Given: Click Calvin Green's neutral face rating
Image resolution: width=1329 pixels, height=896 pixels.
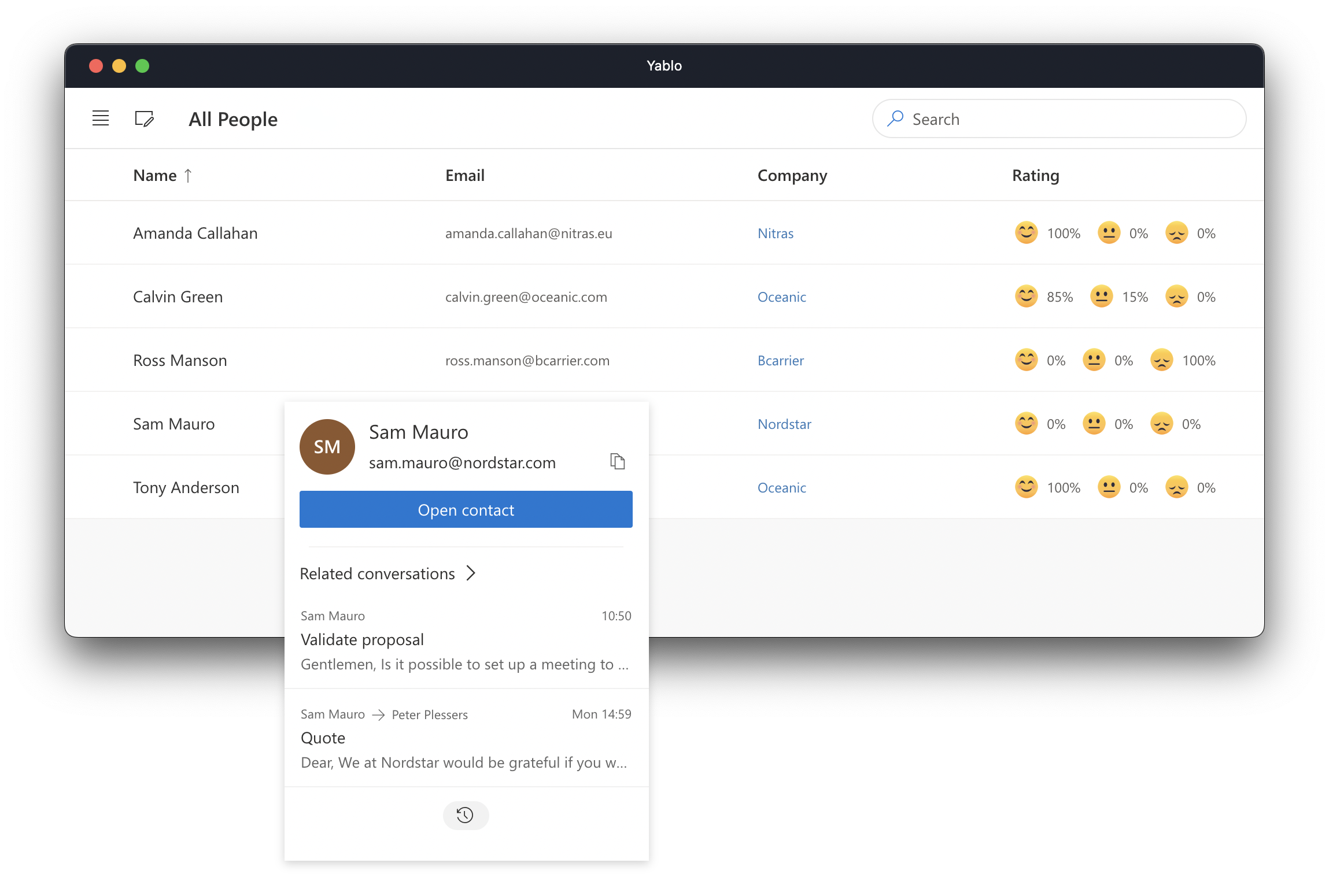Looking at the screenshot, I should pyautogui.click(x=1101, y=297).
